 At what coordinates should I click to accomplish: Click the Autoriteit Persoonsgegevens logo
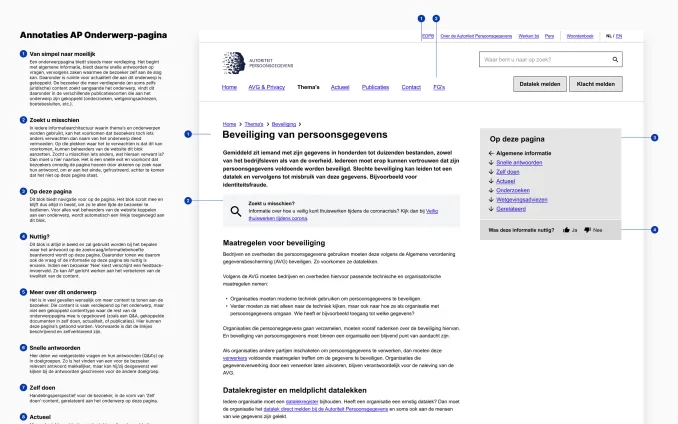258,63
